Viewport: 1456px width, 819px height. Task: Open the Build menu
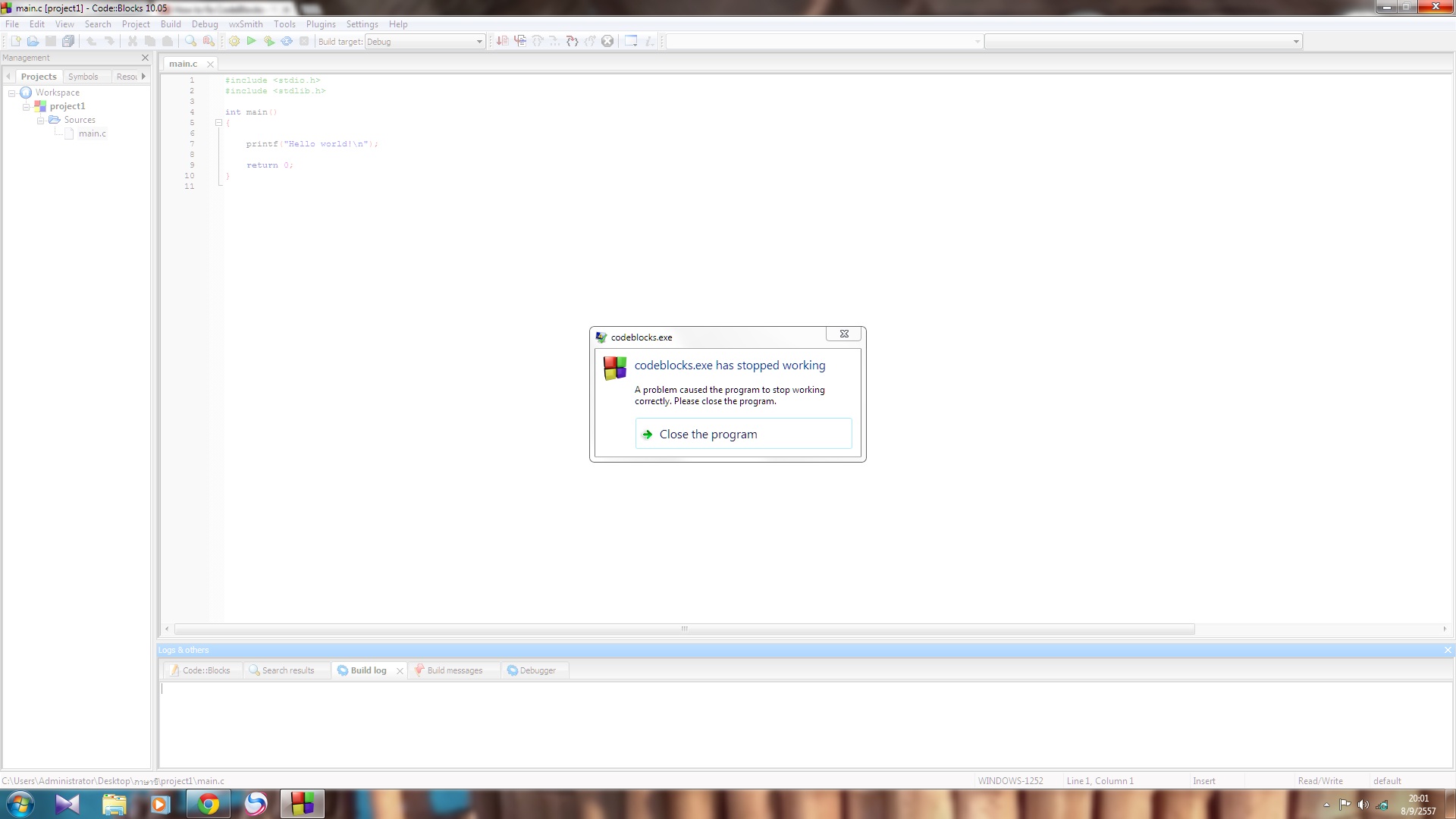click(x=171, y=24)
